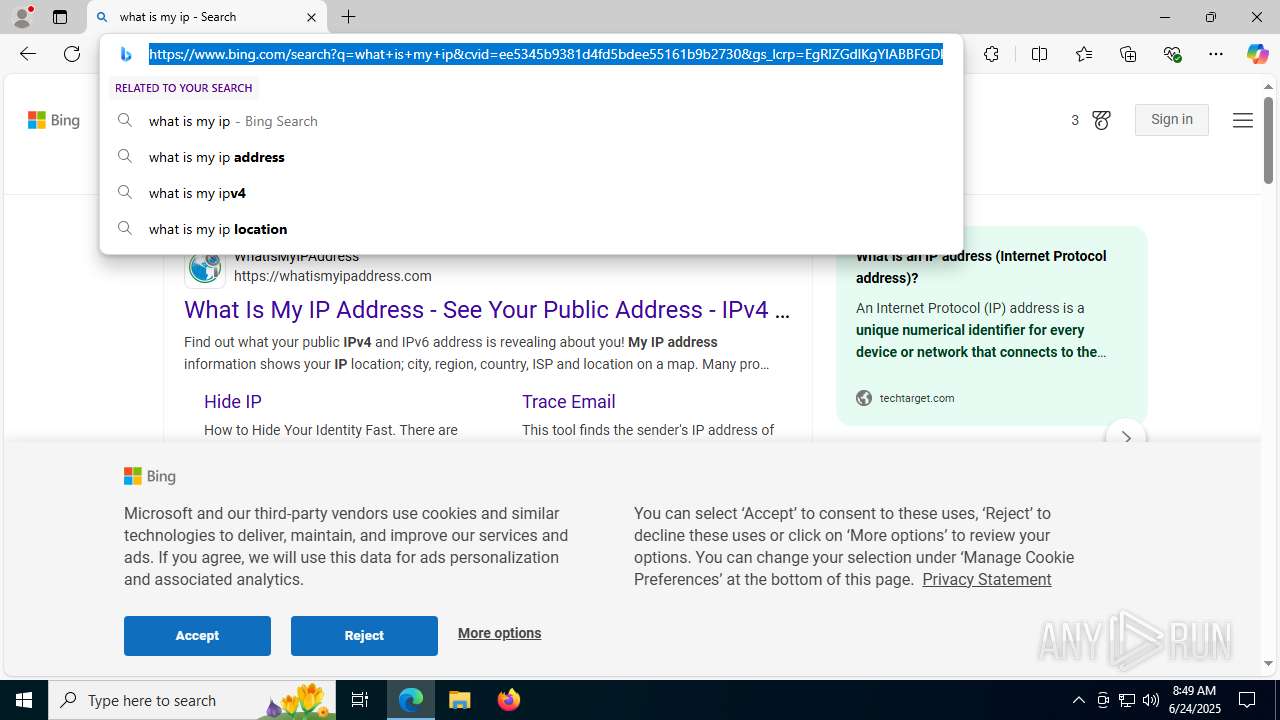
Task: Open More options for cookies
Action: 499,633
